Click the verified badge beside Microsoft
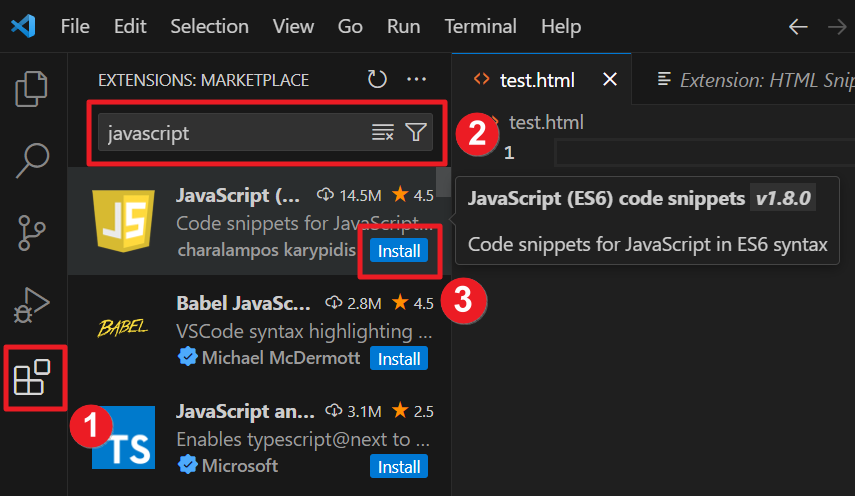Viewport: 855px width, 496px height. pos(188,465)
